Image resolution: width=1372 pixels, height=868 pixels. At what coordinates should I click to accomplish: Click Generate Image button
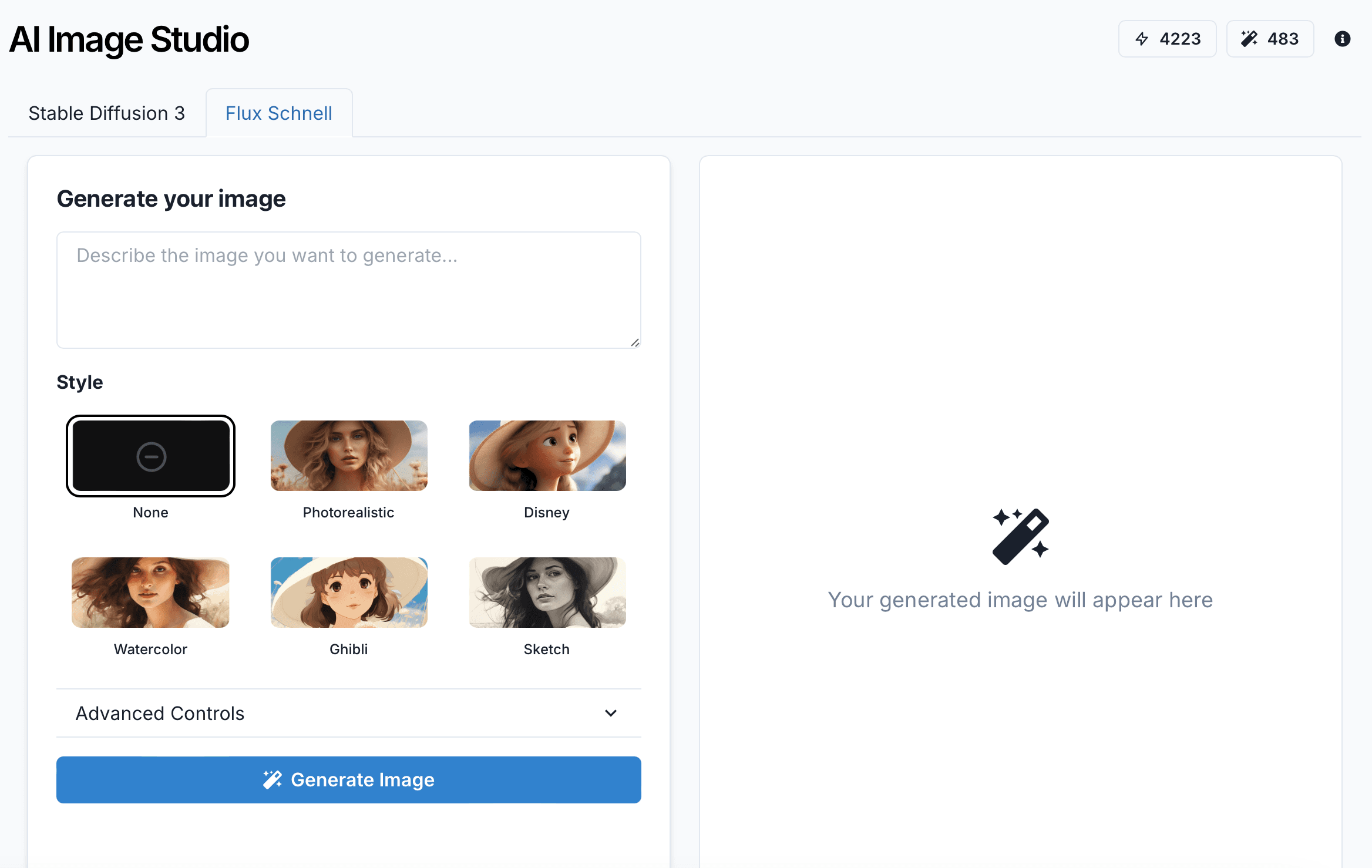point(348,779)
